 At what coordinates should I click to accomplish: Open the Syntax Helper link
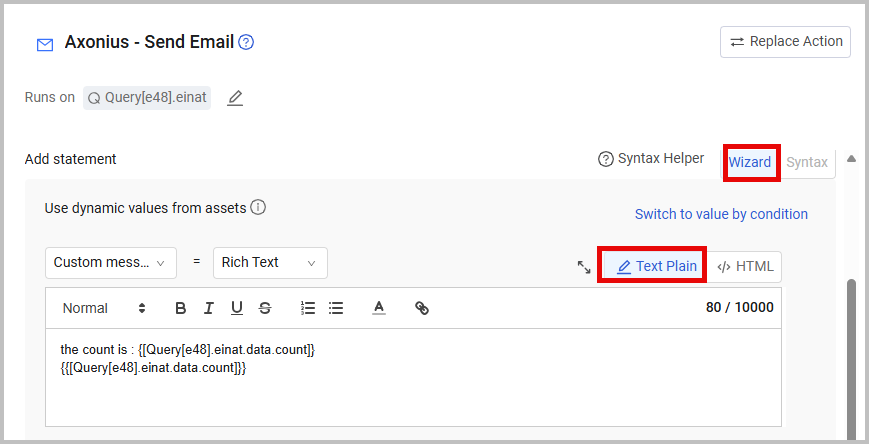coord(651,159)
